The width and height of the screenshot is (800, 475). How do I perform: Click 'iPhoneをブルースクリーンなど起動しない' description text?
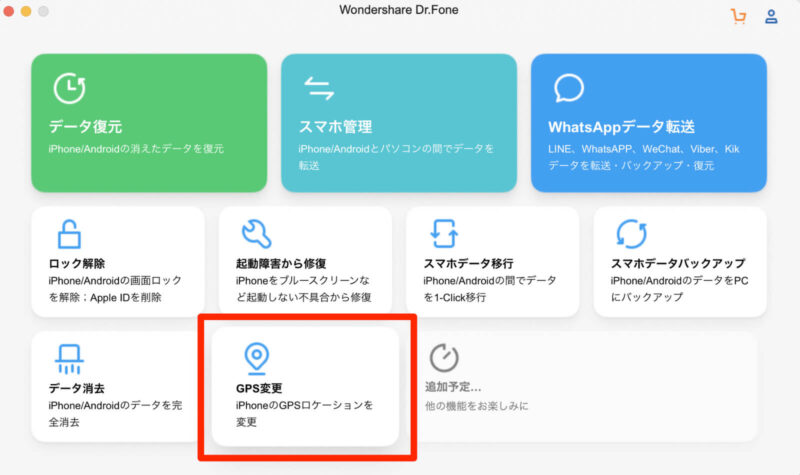tap(304, 288)
